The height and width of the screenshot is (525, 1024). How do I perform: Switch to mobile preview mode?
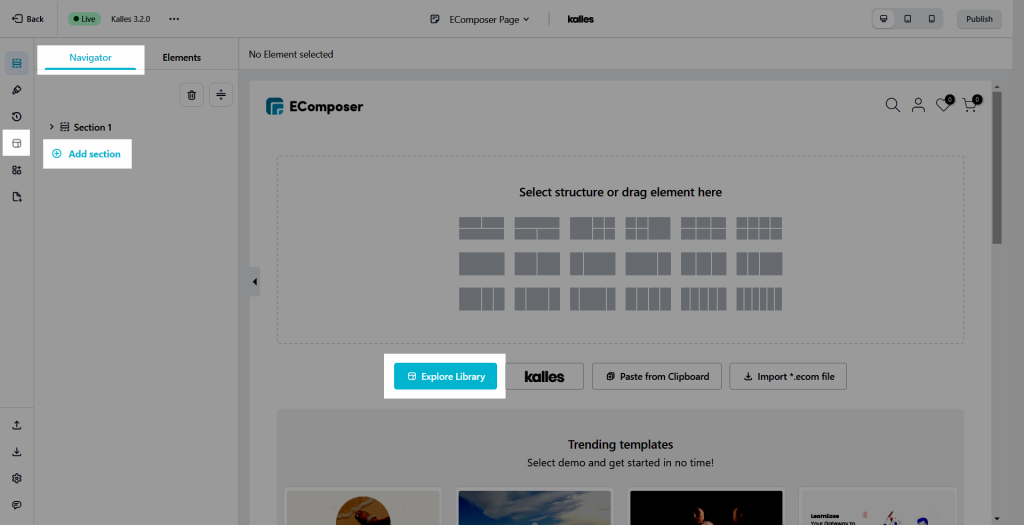pyautogui.click(x=932, y=19)
